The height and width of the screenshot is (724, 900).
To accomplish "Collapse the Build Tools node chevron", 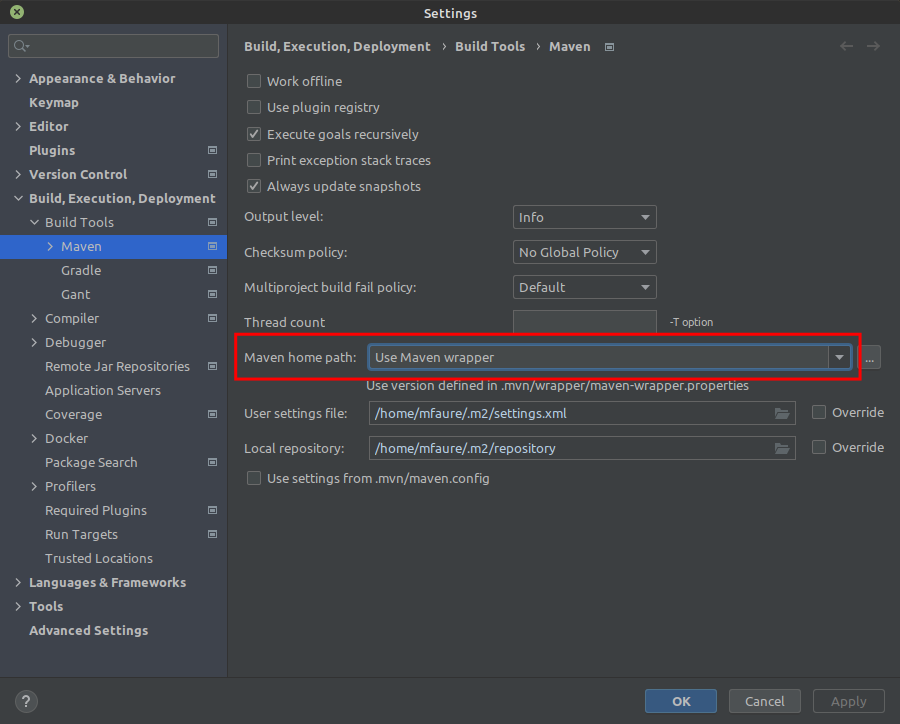I will [x=34, y=222].
